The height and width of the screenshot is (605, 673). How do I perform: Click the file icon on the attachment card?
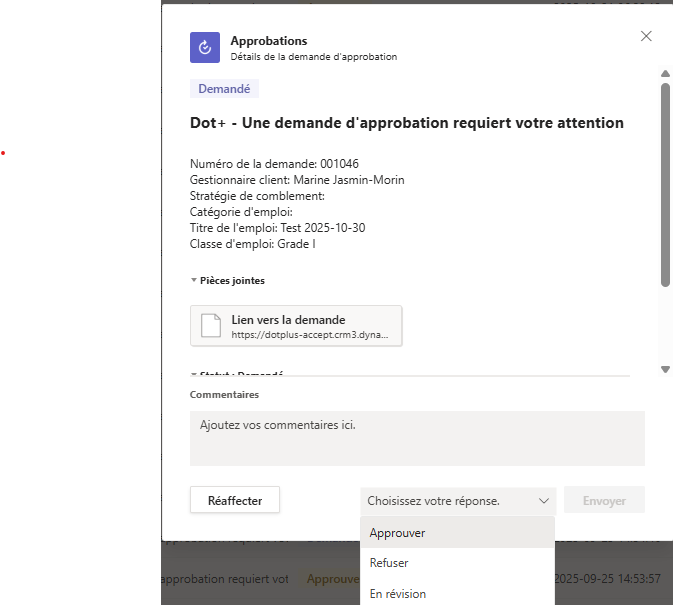point(210,326)
